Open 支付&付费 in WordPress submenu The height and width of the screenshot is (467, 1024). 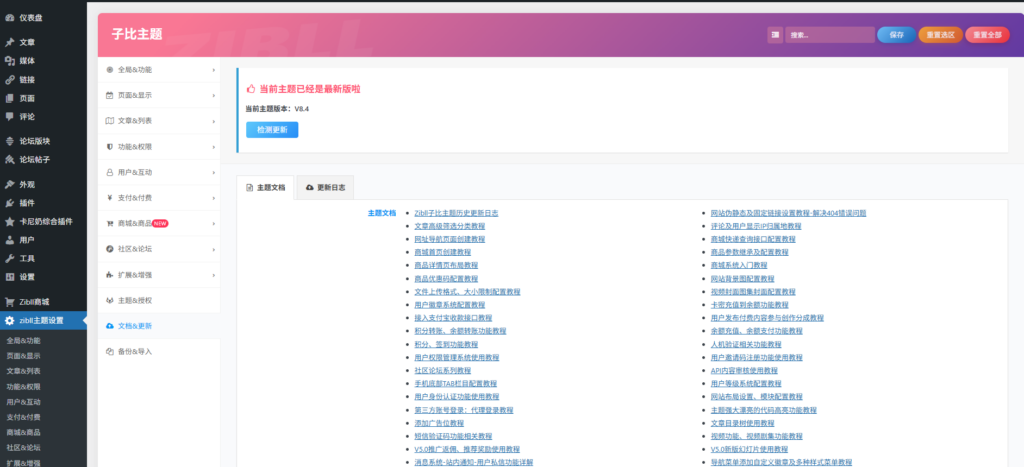click(24, 417)
